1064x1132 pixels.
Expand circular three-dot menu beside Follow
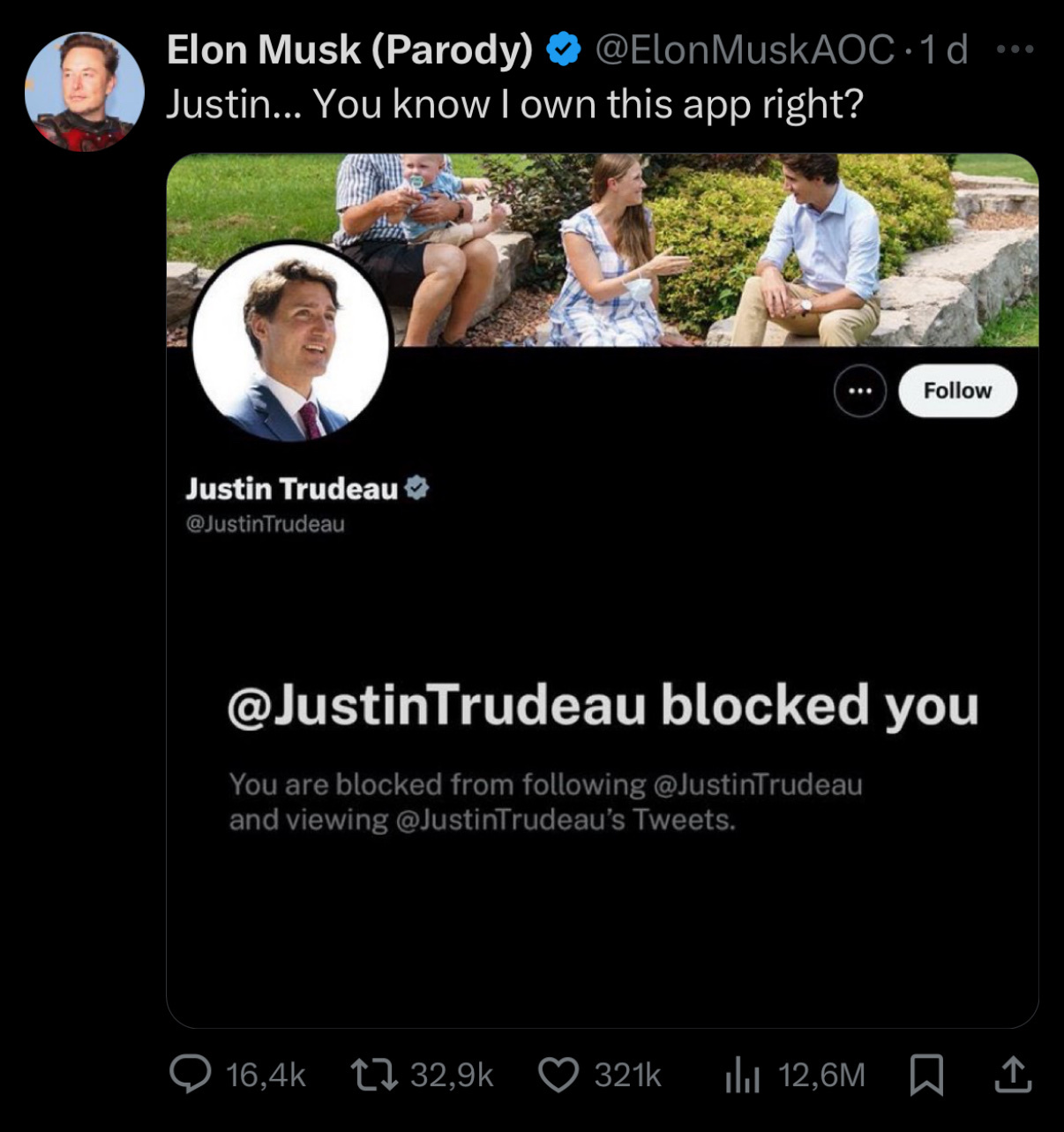click(x=859, y=391)
